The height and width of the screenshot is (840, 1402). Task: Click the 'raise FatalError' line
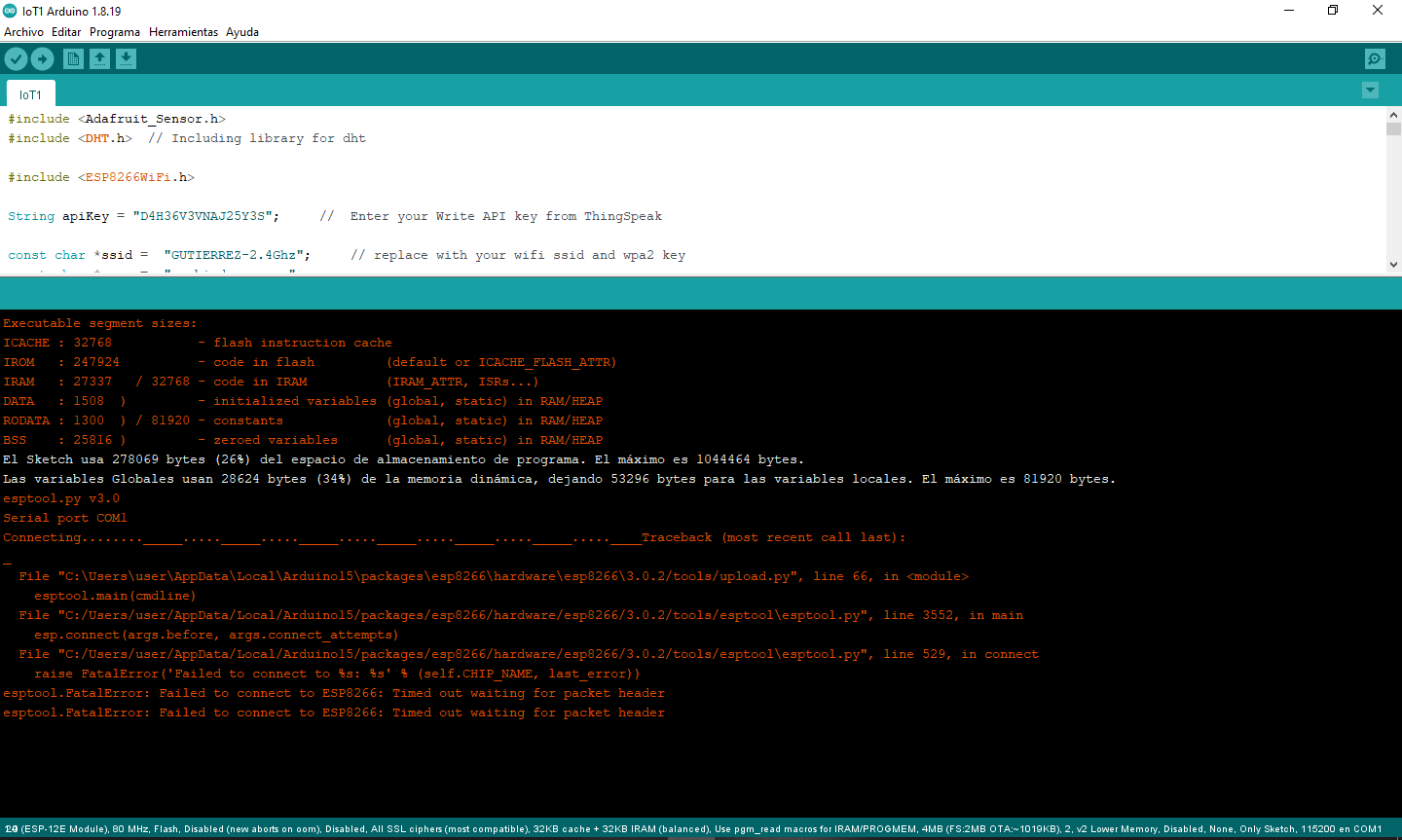tap(337, 674)
